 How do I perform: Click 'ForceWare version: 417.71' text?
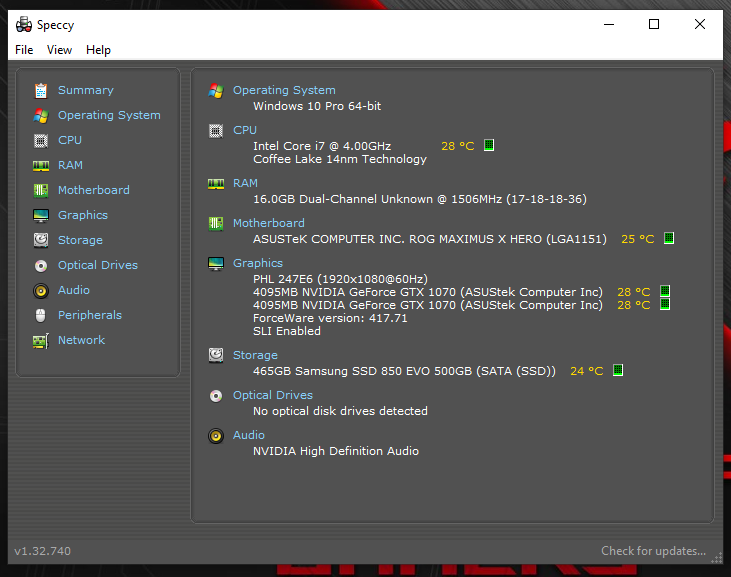[330, 318]
